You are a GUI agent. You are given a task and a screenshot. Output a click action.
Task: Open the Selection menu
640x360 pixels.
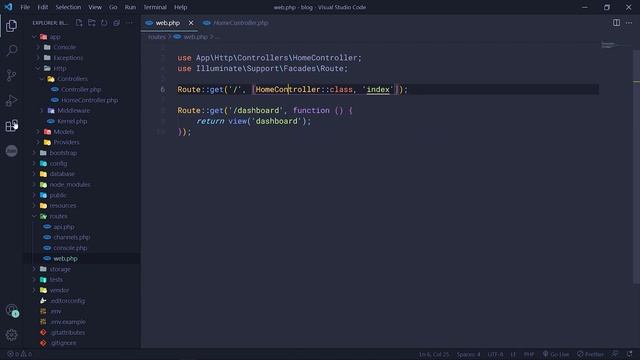68,7
